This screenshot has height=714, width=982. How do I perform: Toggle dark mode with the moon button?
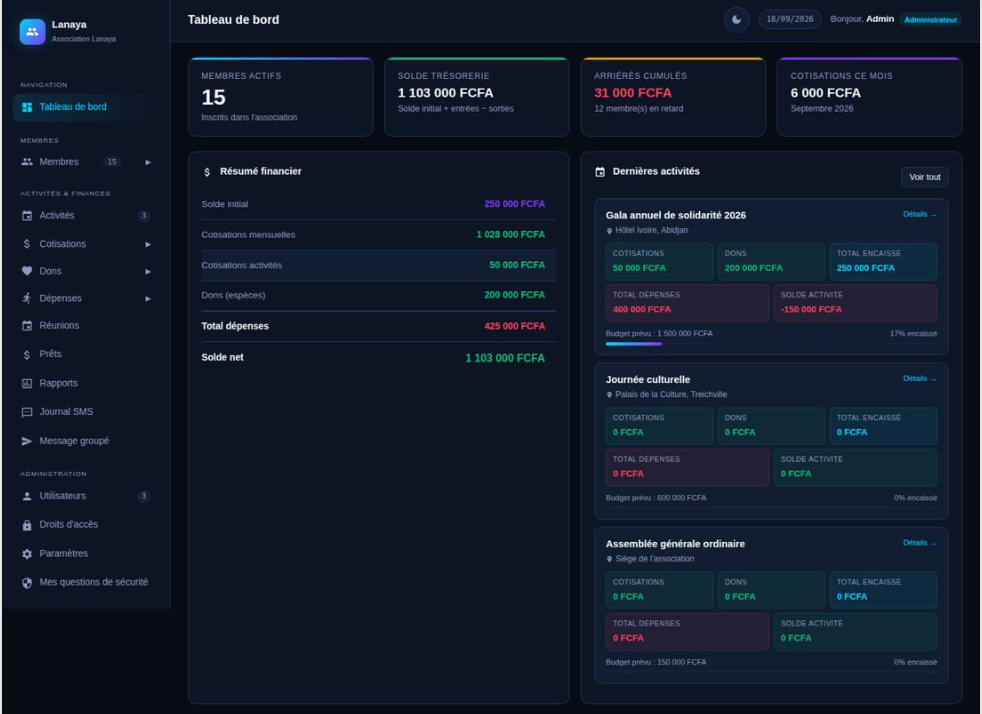[736, 19]
